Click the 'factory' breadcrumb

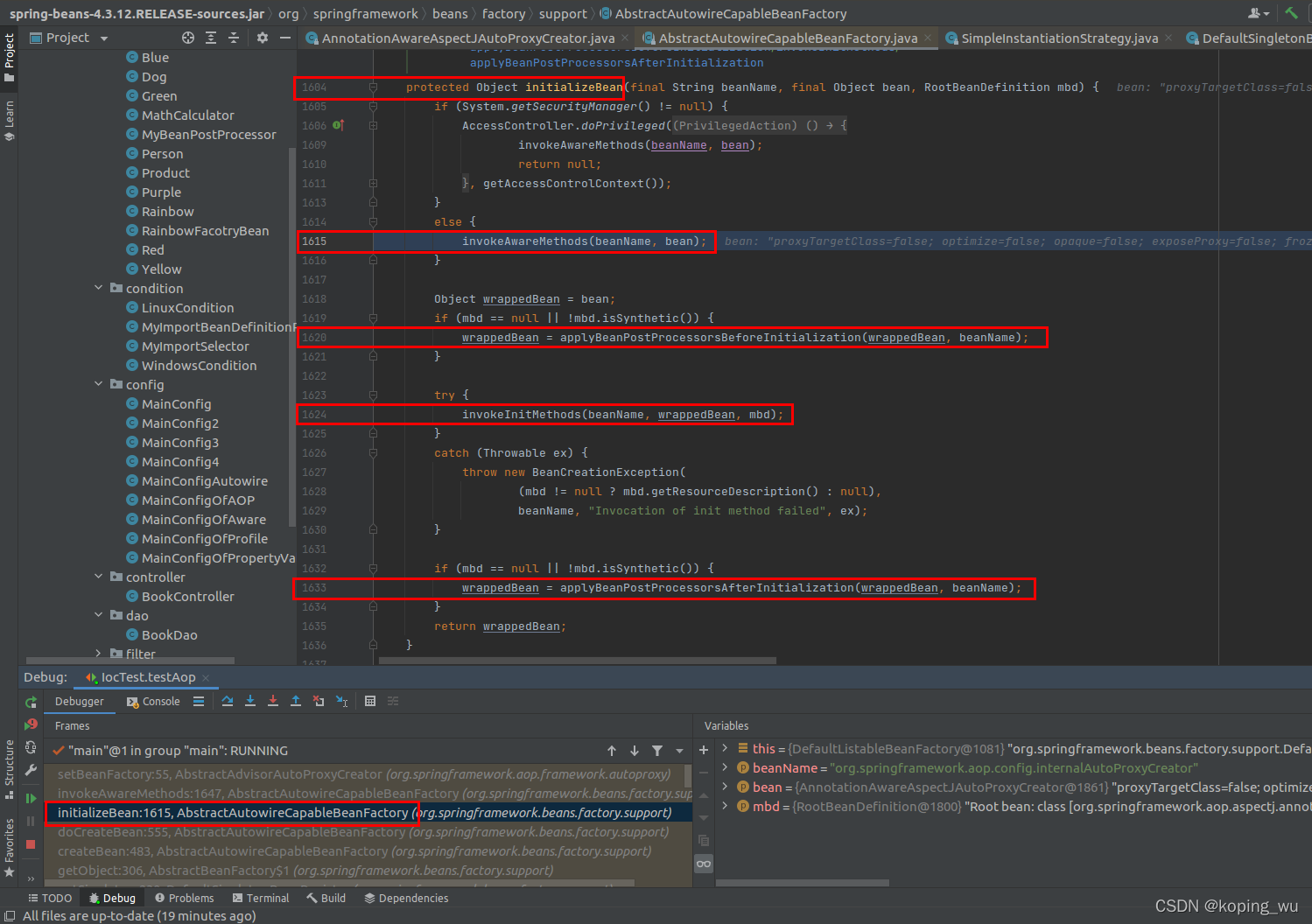(x=504, y=13)
